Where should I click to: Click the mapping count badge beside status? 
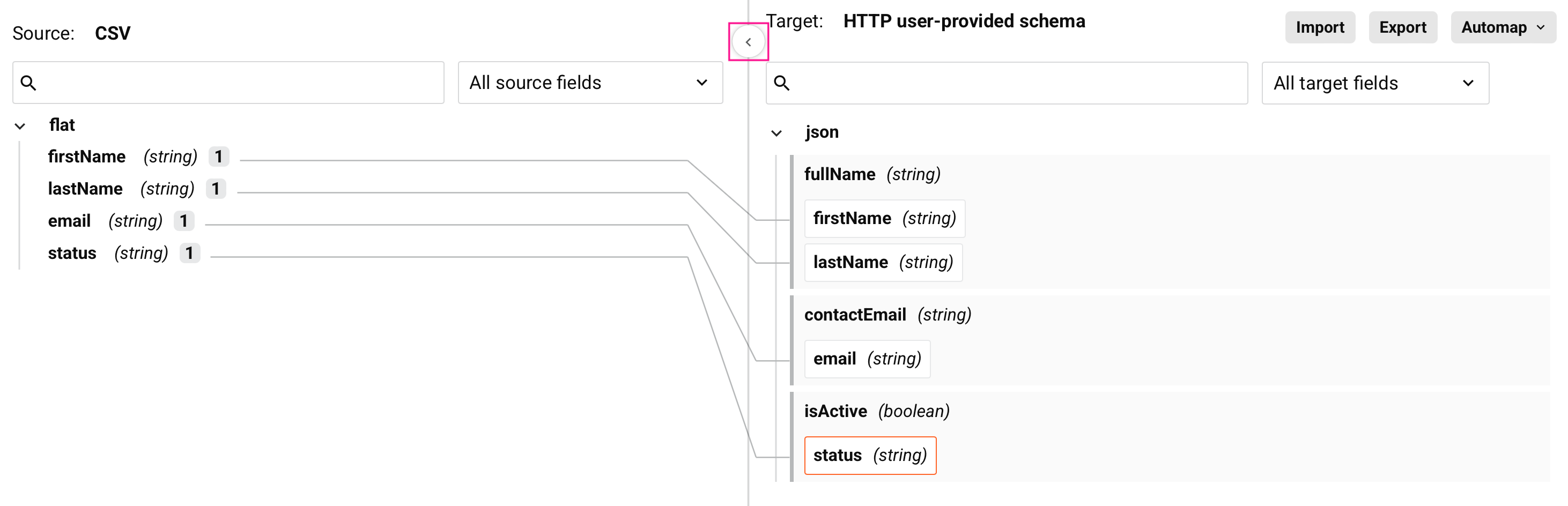(x=189, y=253)
